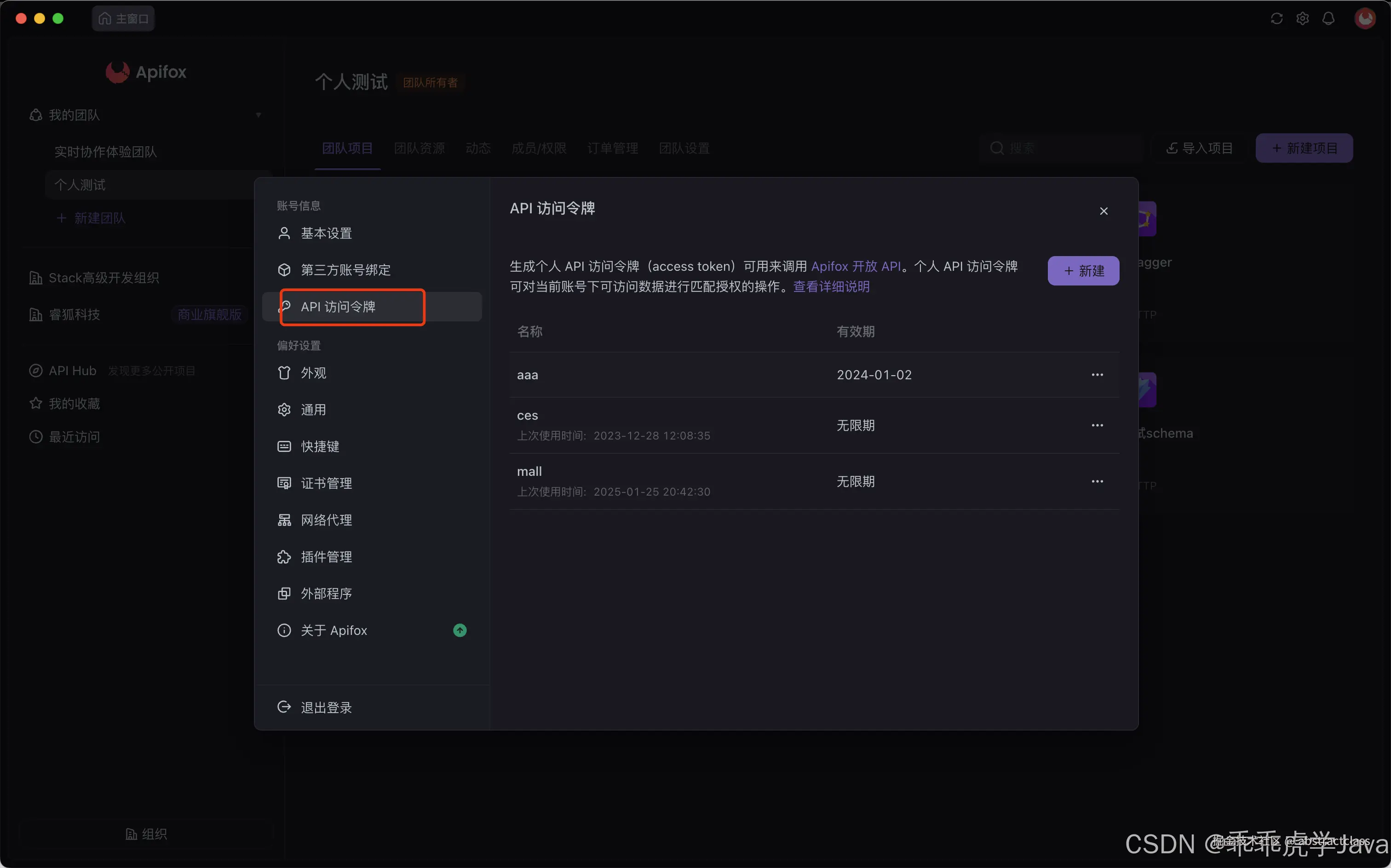
Task: Click the 新建 button to create a token
Action: click(1083, 270)
